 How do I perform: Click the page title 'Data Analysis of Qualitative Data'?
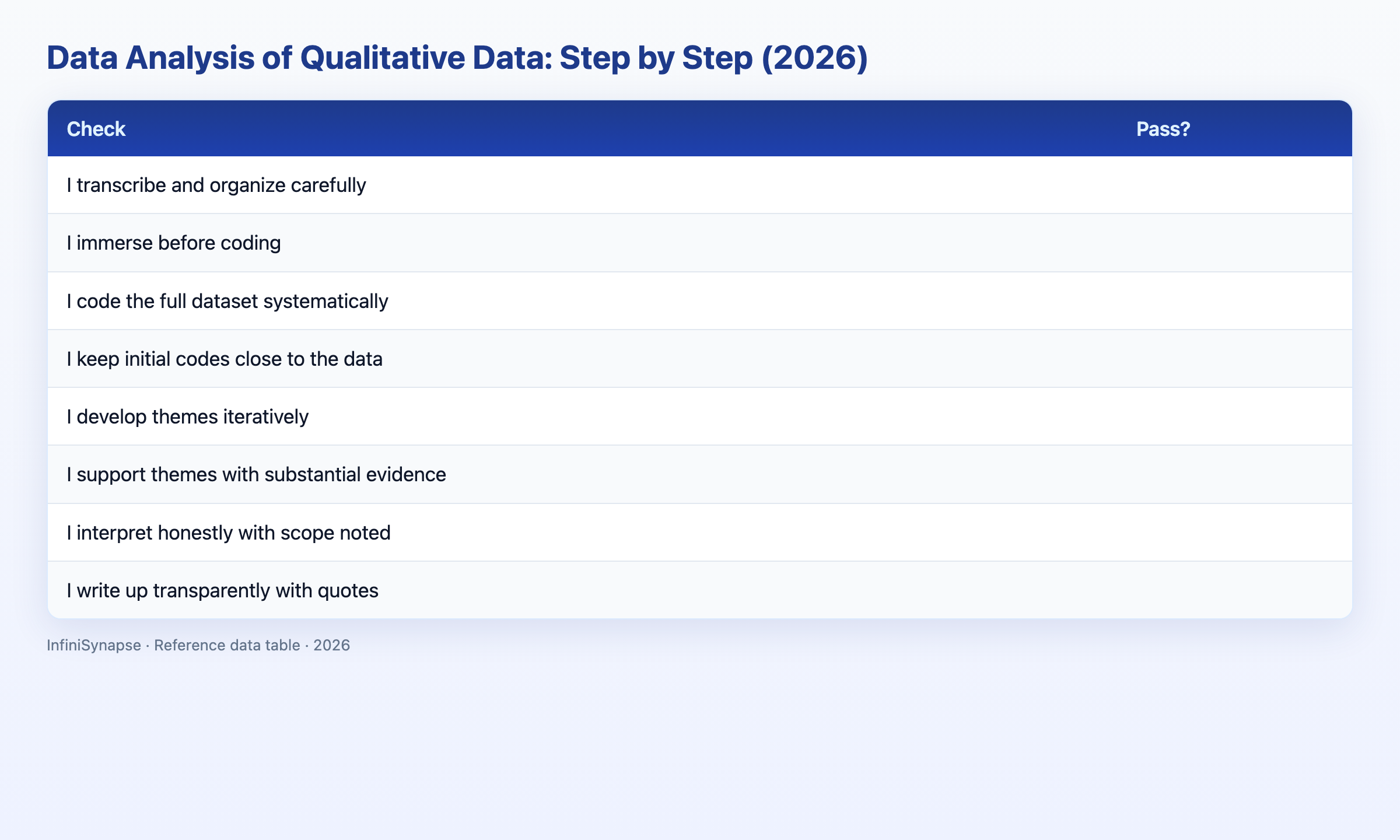[299, 57]
